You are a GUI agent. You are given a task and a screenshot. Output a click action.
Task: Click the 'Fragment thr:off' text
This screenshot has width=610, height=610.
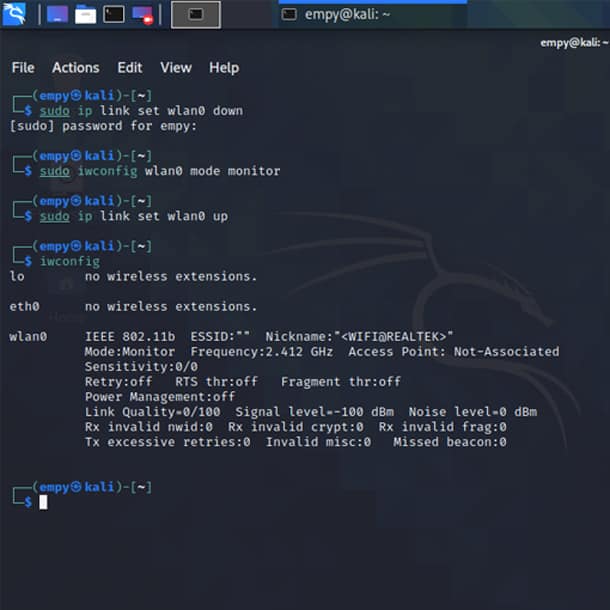click(x=341, y=382)
